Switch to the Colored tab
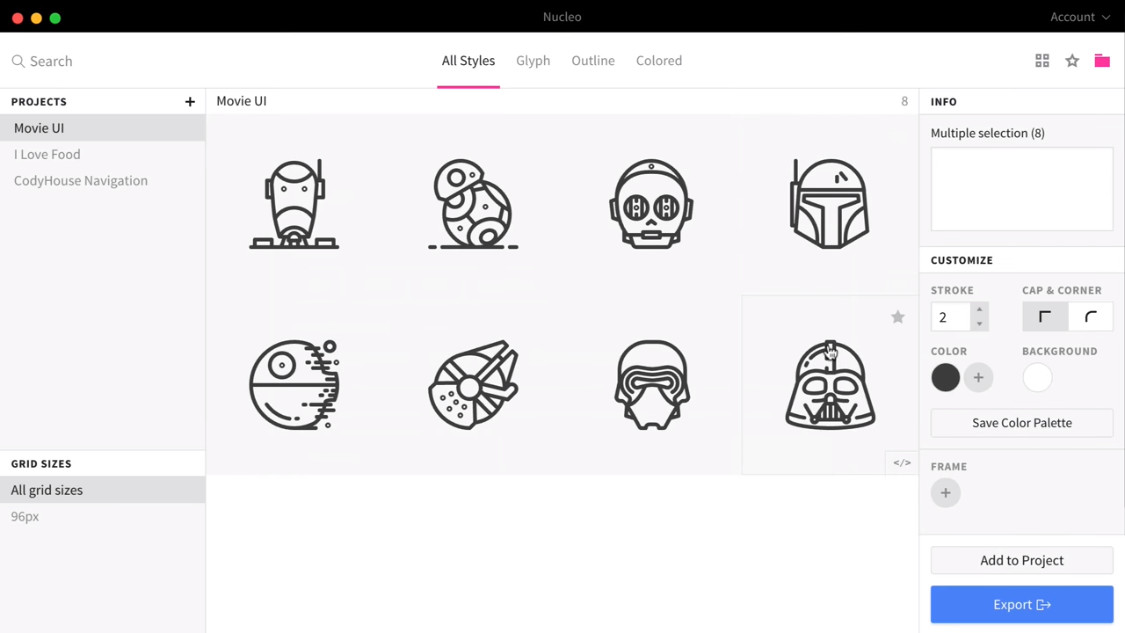 coord(659,61)
